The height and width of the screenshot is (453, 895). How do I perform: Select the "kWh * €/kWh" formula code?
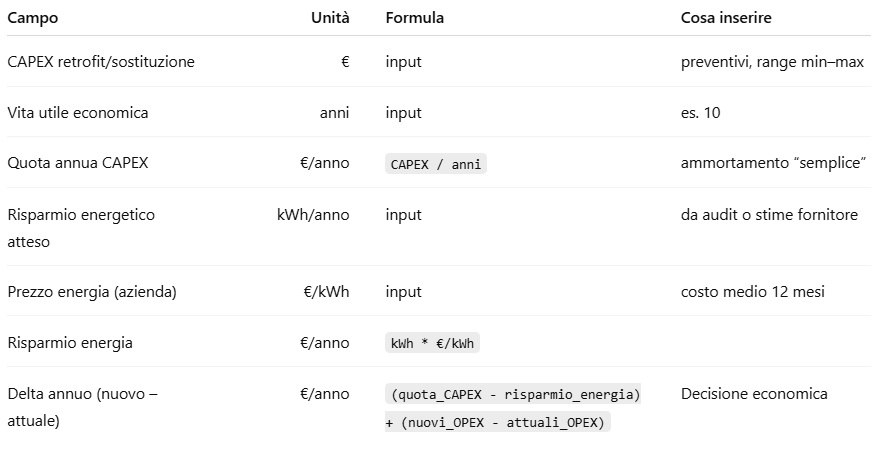pos(433,344)
